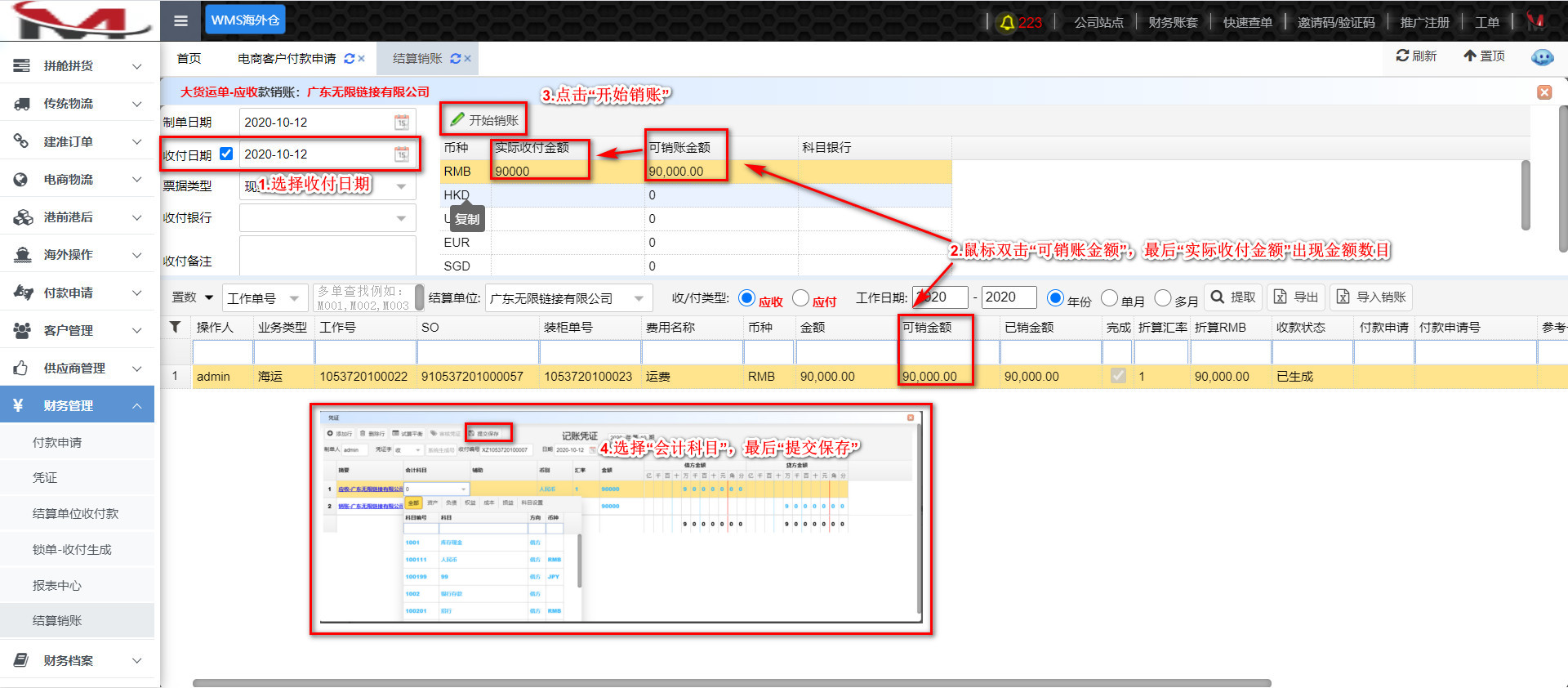Click the 提取 search button
This screenshot has height=688, width=1568.
pos(1233,297)
